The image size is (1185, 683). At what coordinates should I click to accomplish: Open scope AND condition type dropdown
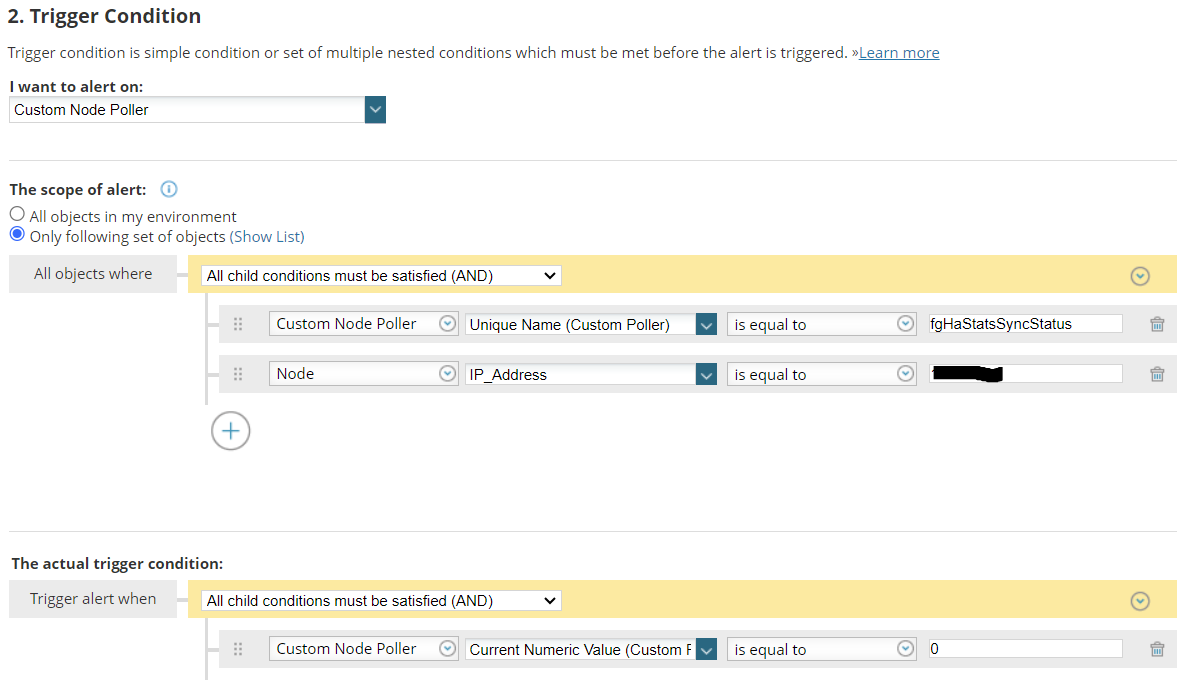tap(381, 275)
